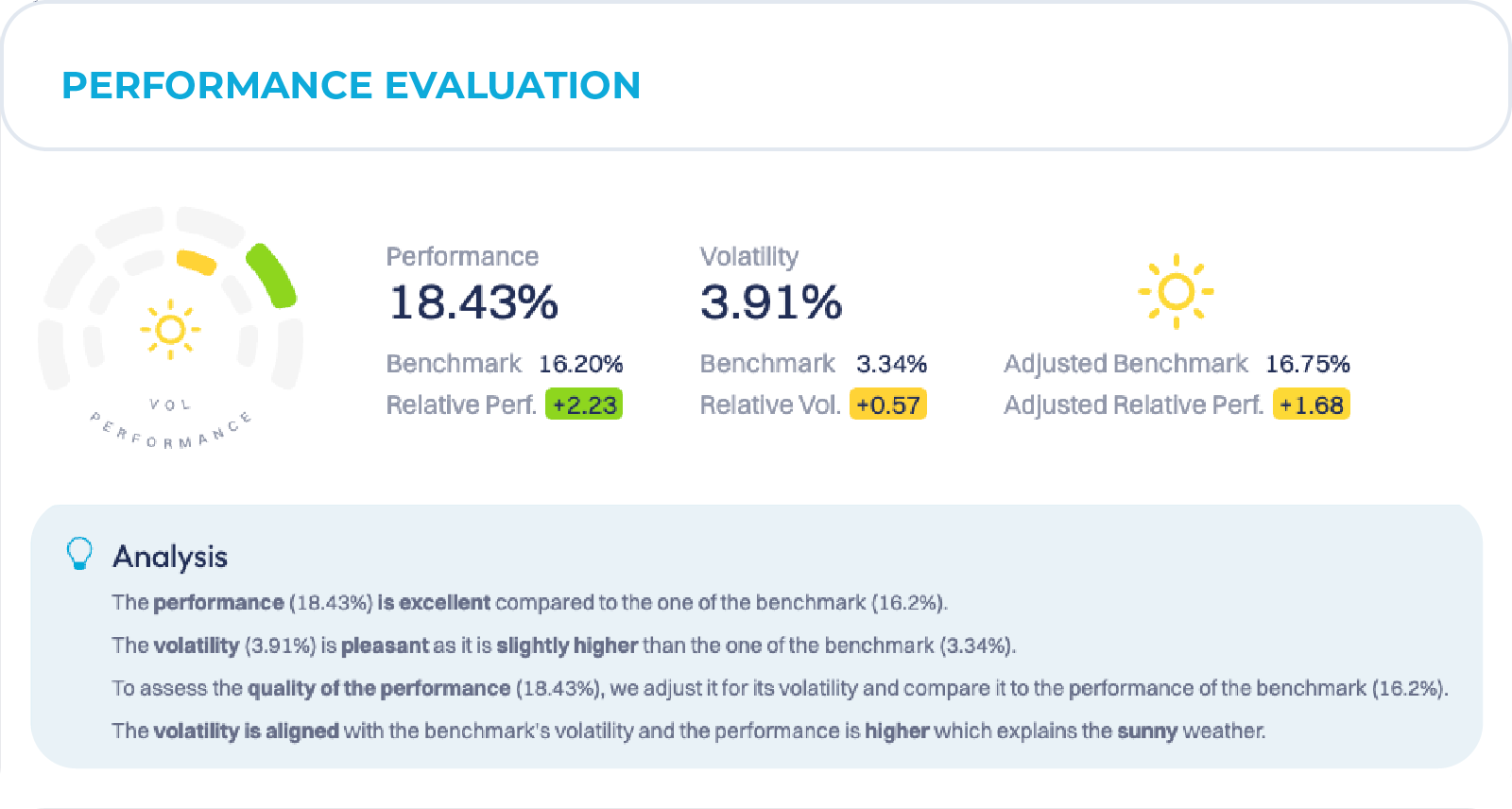Viewport: 1512px width, 809px height.
Task: Select the green +2.23 relative performance badge
Action: pyautogui.click(x=584, y=404)
